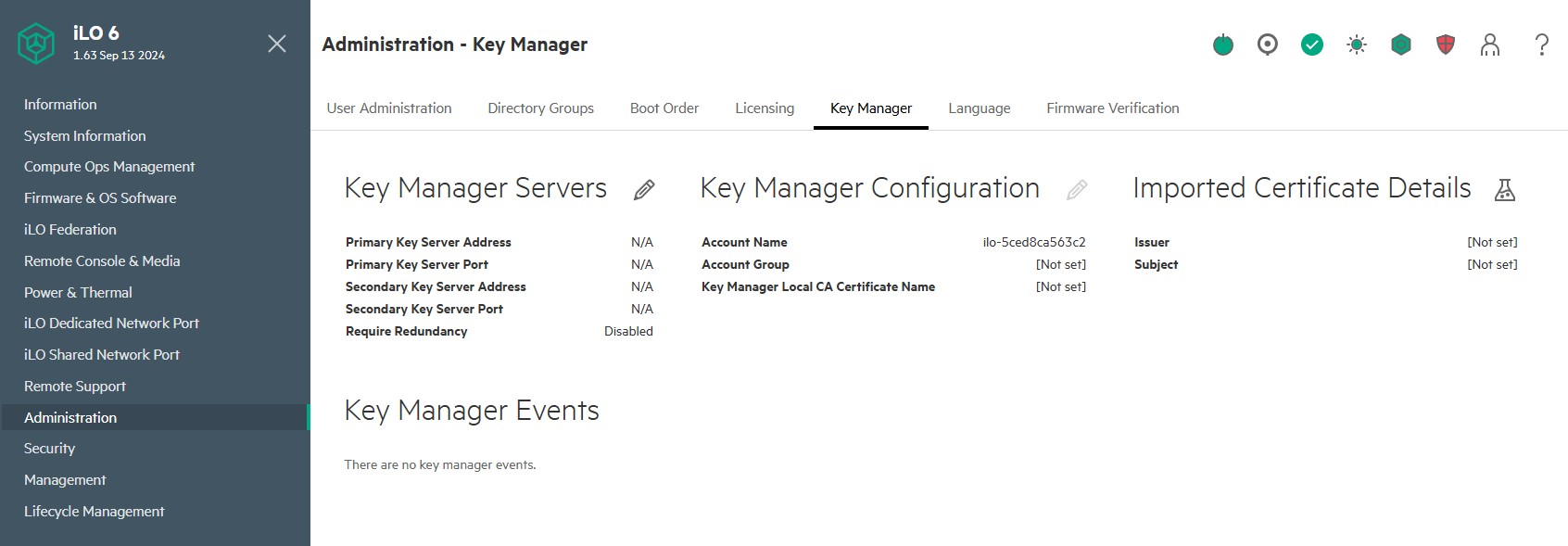This screenshot has width=1568, height=546.
Task: Click the green hexagon status icon
Action: point(1401,44)
